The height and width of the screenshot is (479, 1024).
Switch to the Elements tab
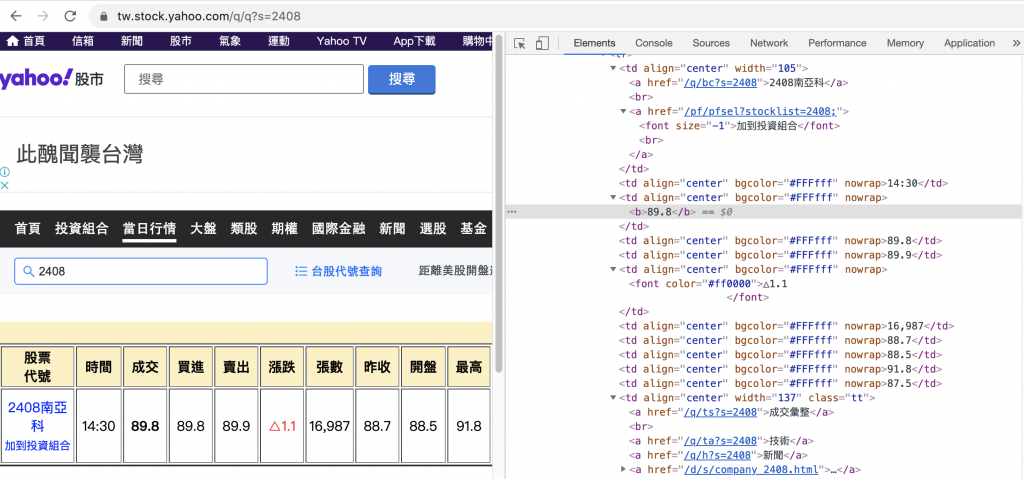click(594, 43)
